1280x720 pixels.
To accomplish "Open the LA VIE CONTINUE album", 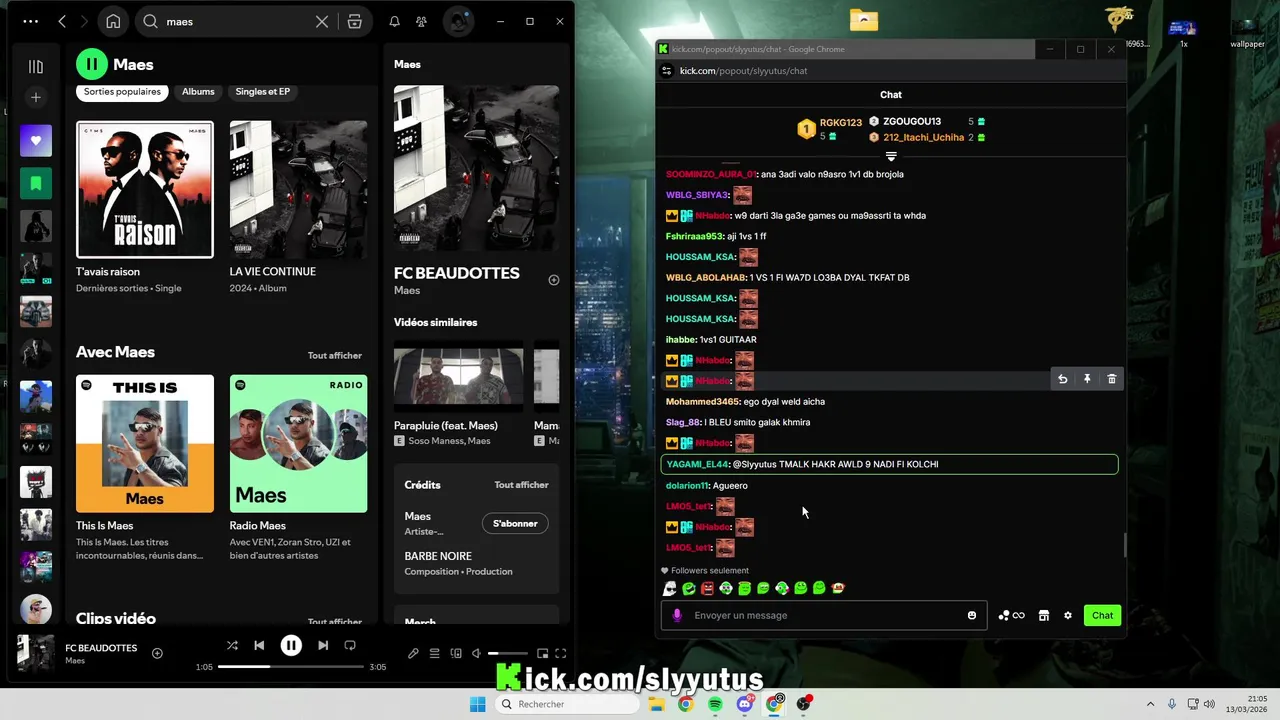I will pos(298,190).
